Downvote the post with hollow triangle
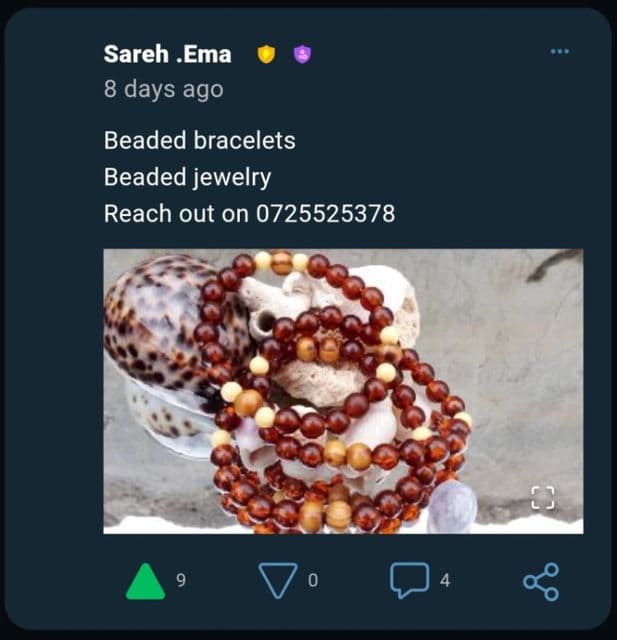 click(278, 581)
